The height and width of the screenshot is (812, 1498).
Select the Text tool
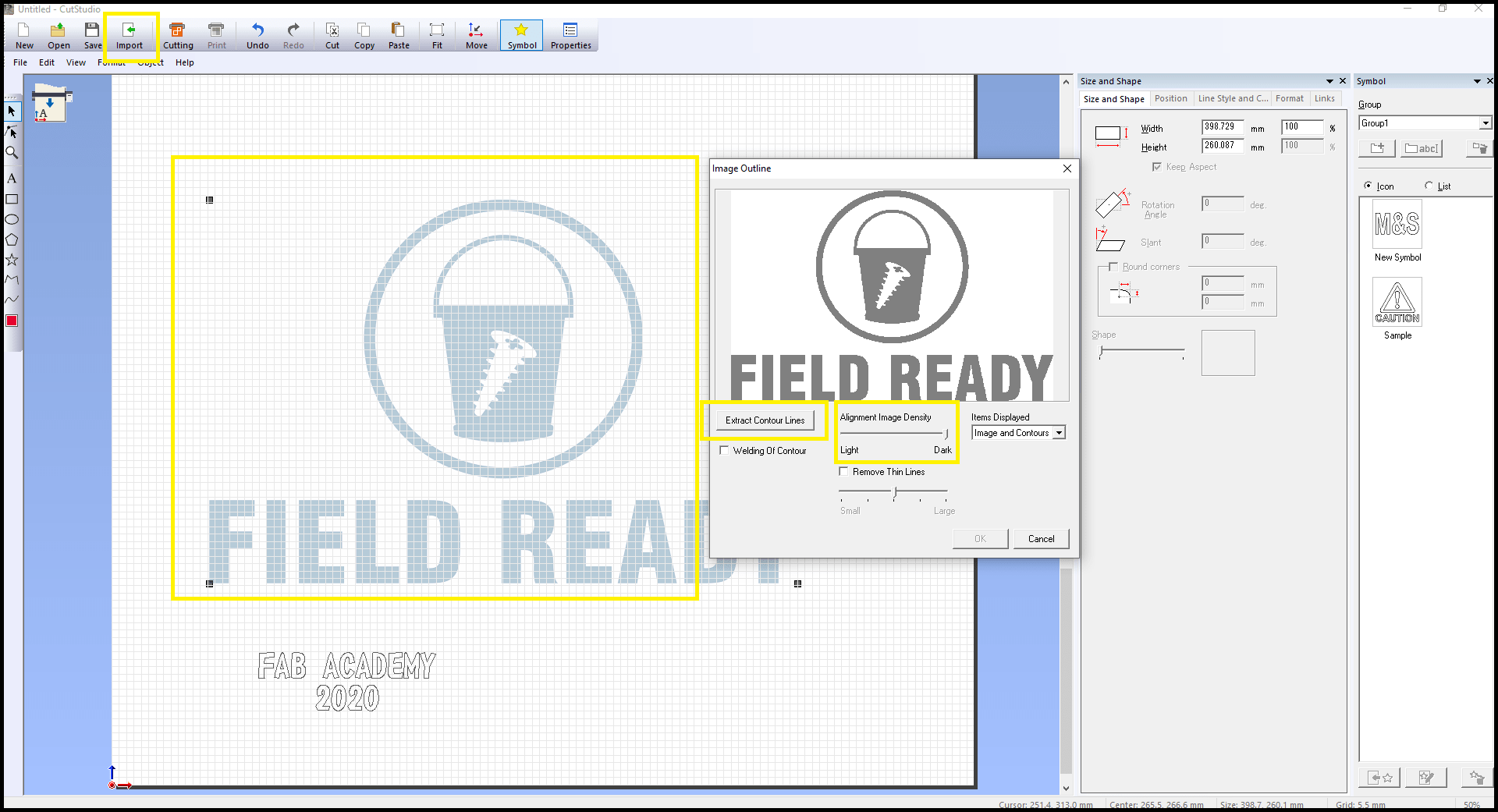[x=12, y=179]
